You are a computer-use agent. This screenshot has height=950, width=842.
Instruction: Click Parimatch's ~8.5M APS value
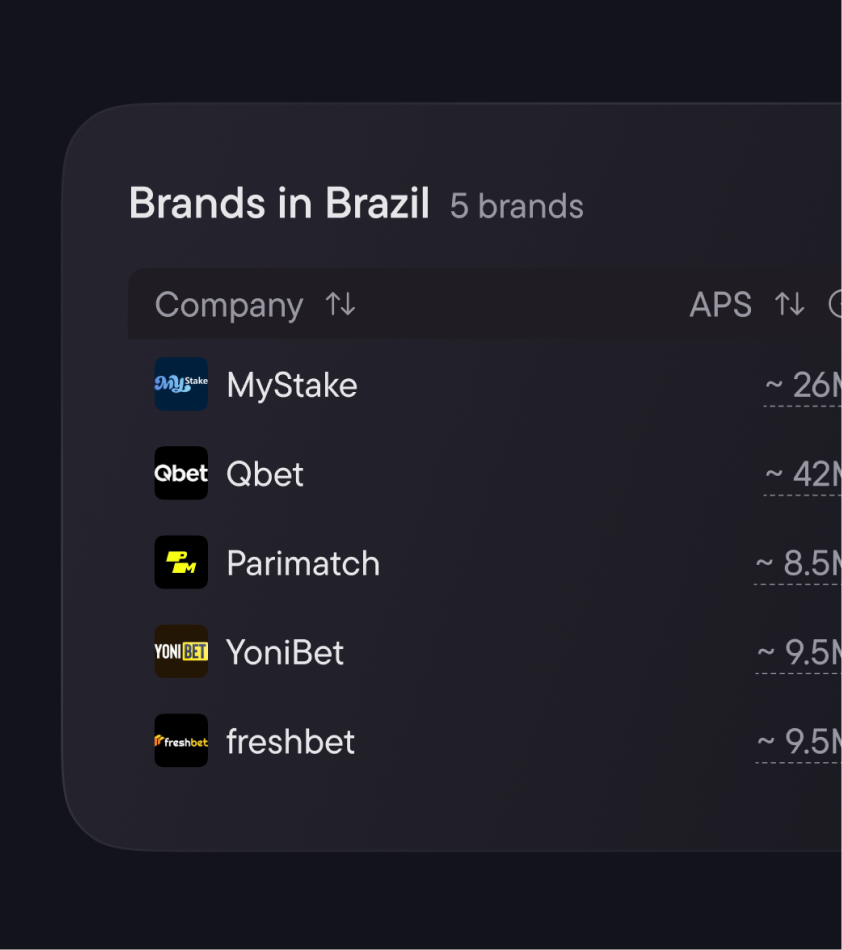[x=799, y=563]
